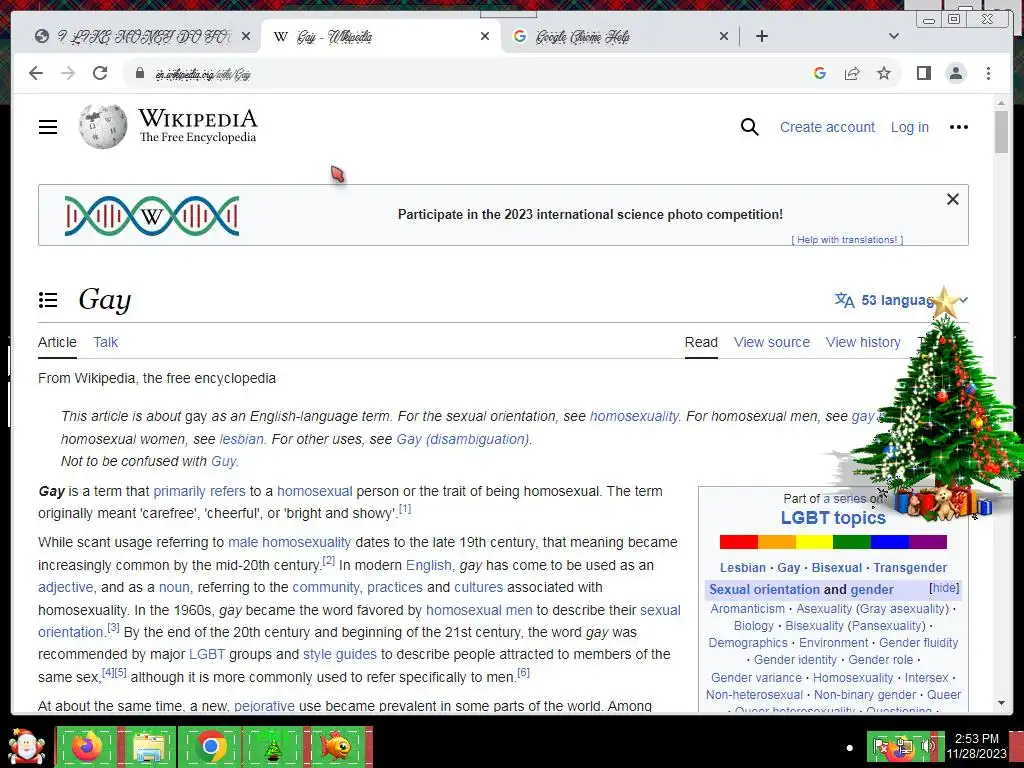The image size is (1024, 768).
Task: Click the profile avatar icon
Action: coord(956,73)
